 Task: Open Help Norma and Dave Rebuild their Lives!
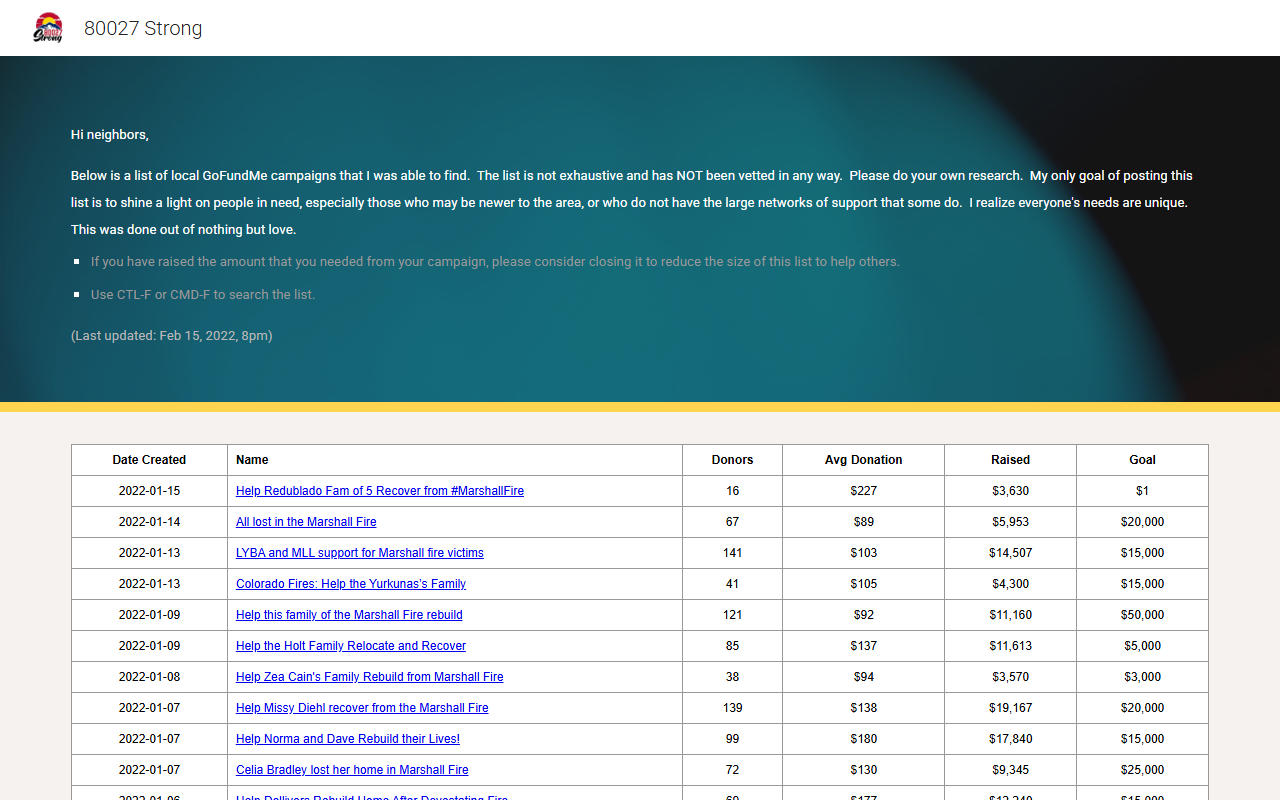[x=348, y=739]
